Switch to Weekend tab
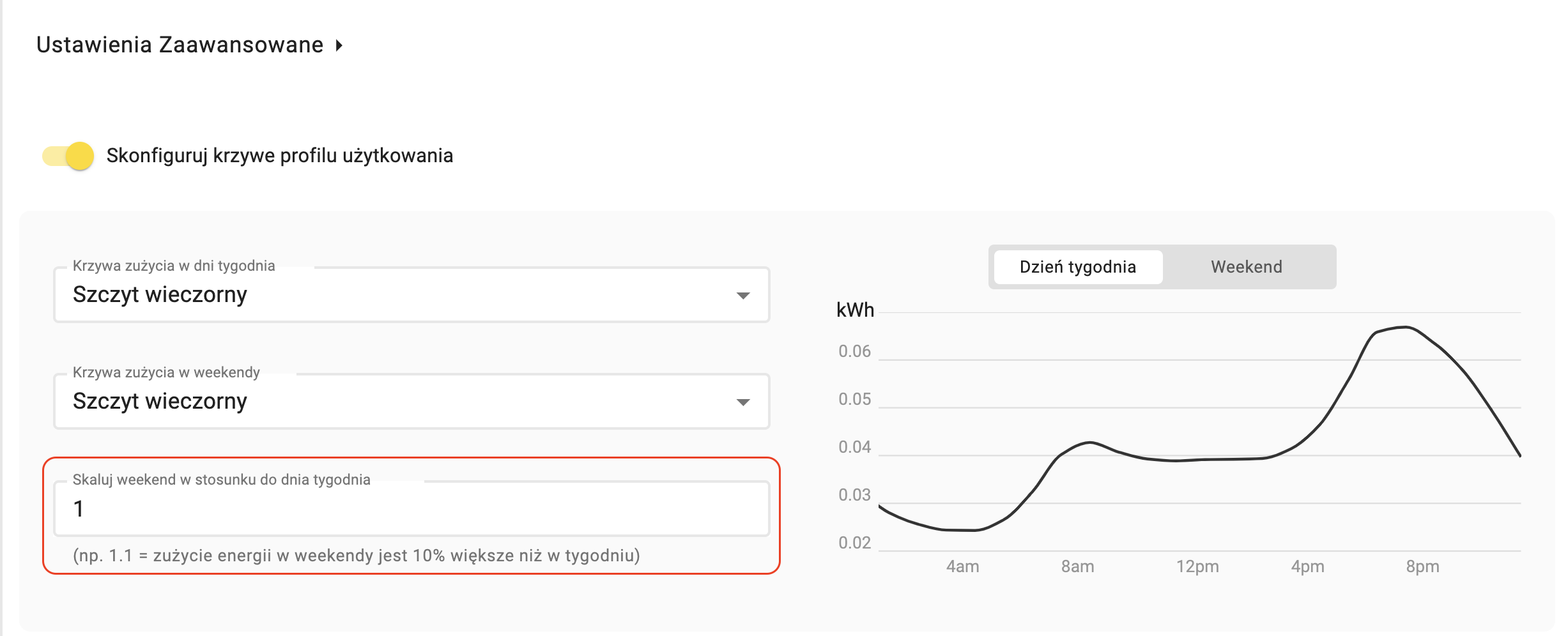Screen dimensions: 1568x636 point(1247,267)
